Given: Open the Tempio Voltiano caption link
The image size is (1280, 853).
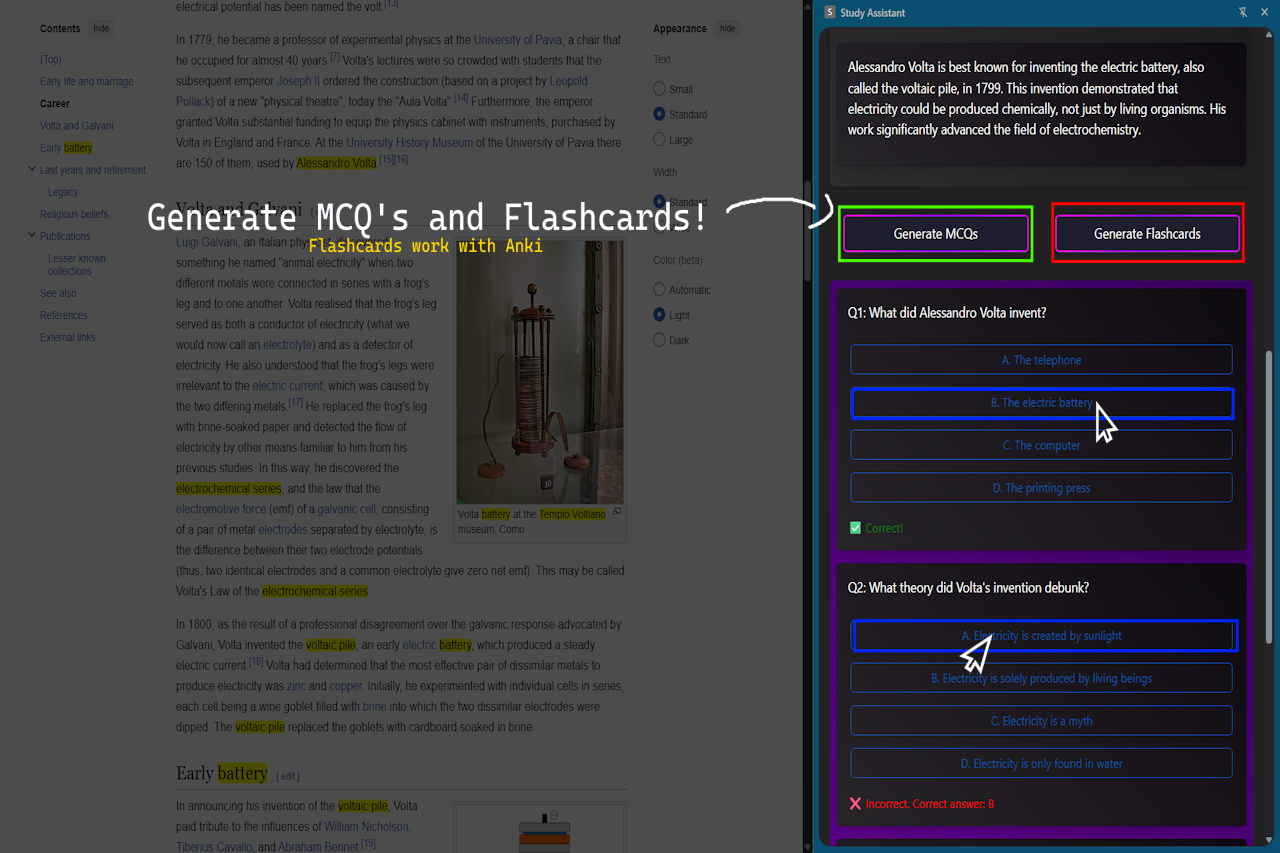Looking at the screenshot, I should pyautogui.click(x=572, y=515).
